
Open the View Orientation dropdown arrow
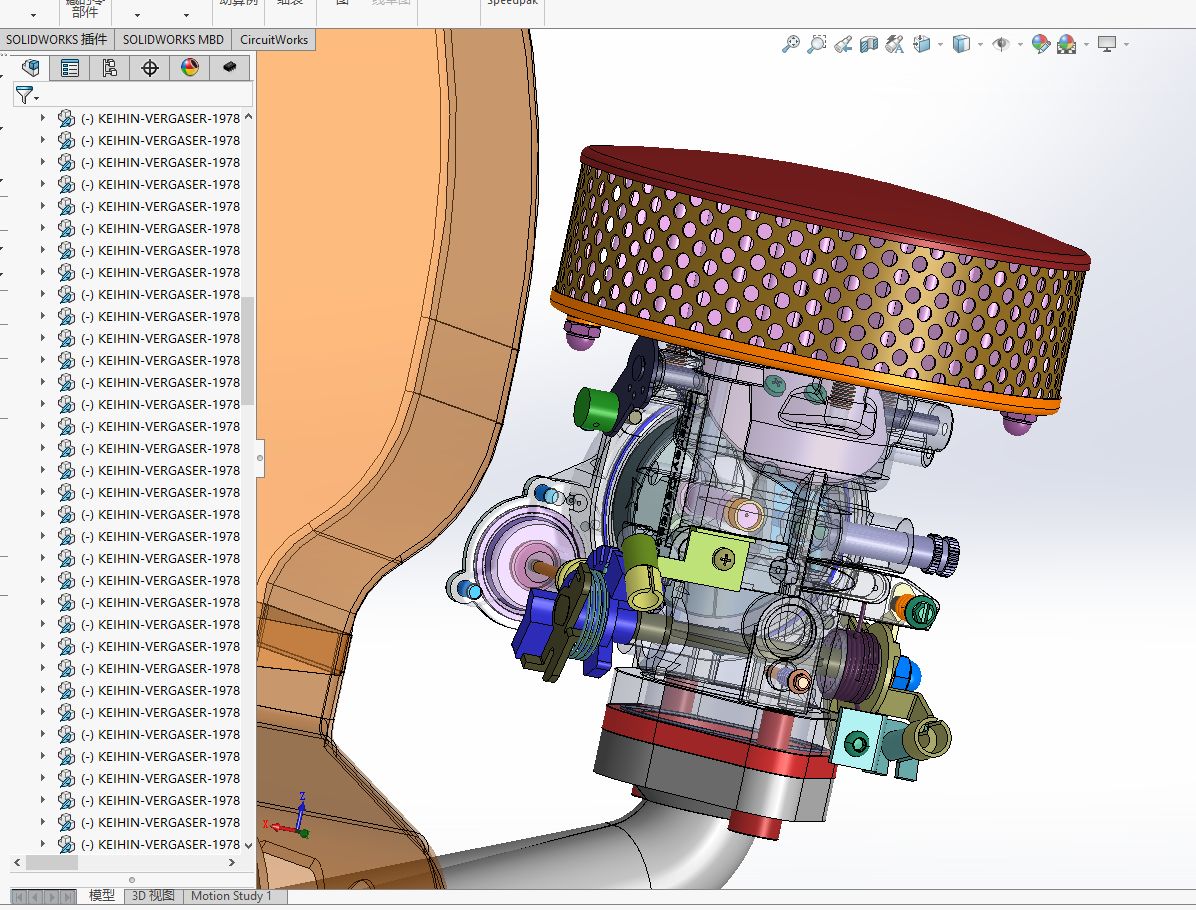coord(940,45)
